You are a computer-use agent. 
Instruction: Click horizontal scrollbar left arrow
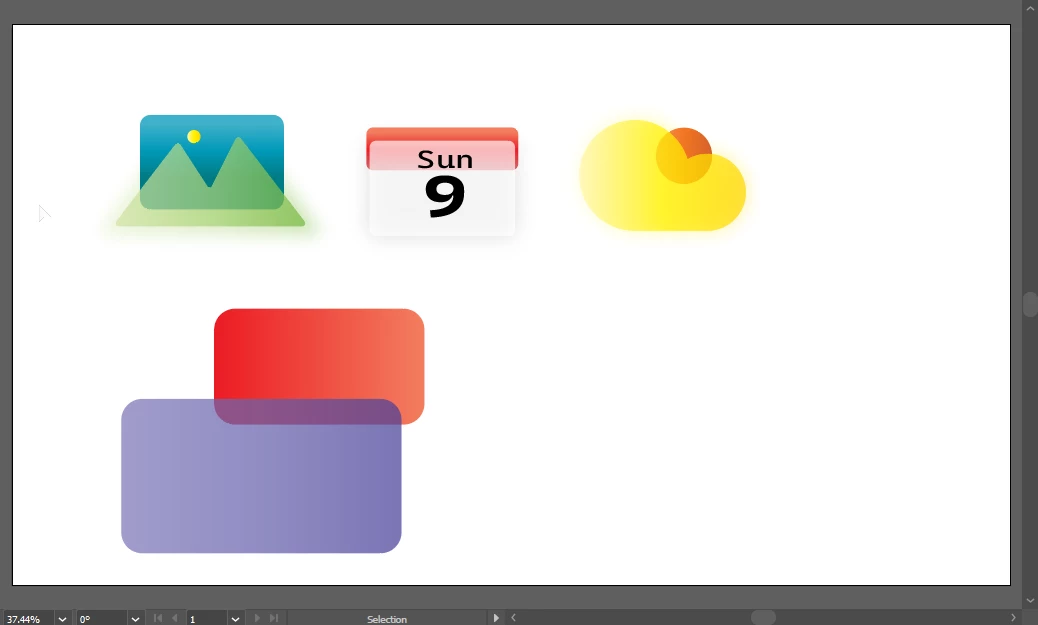coord(513,618)
